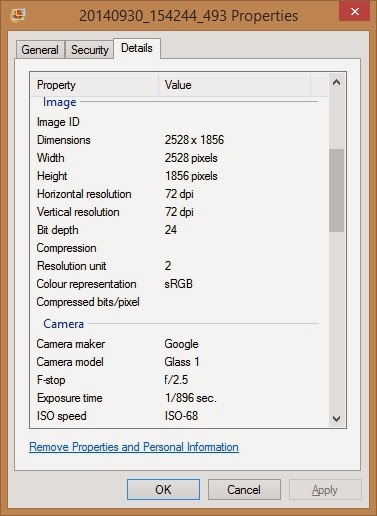Select the Bit depth label

(58, 230)
